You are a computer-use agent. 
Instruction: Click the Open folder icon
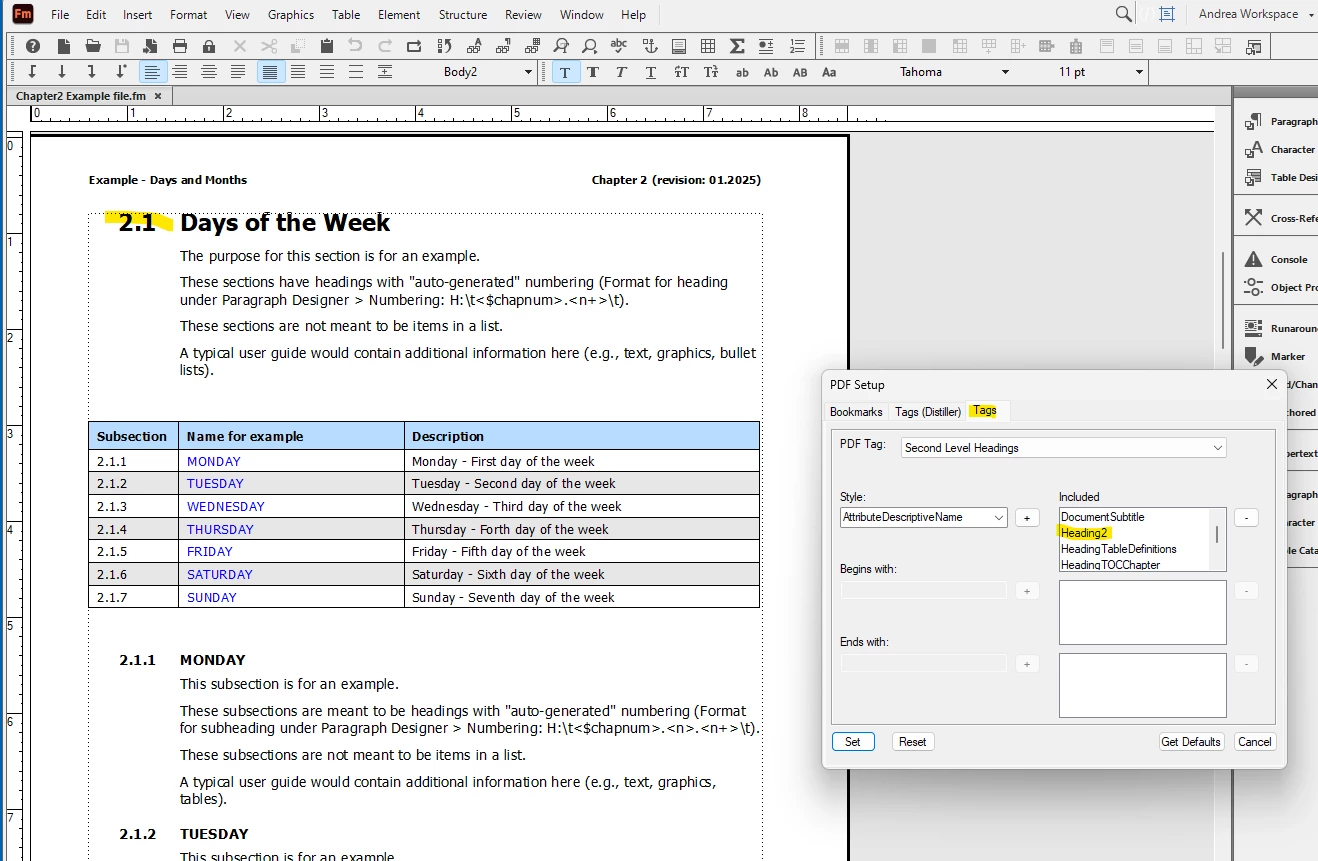tap(93, 46)
